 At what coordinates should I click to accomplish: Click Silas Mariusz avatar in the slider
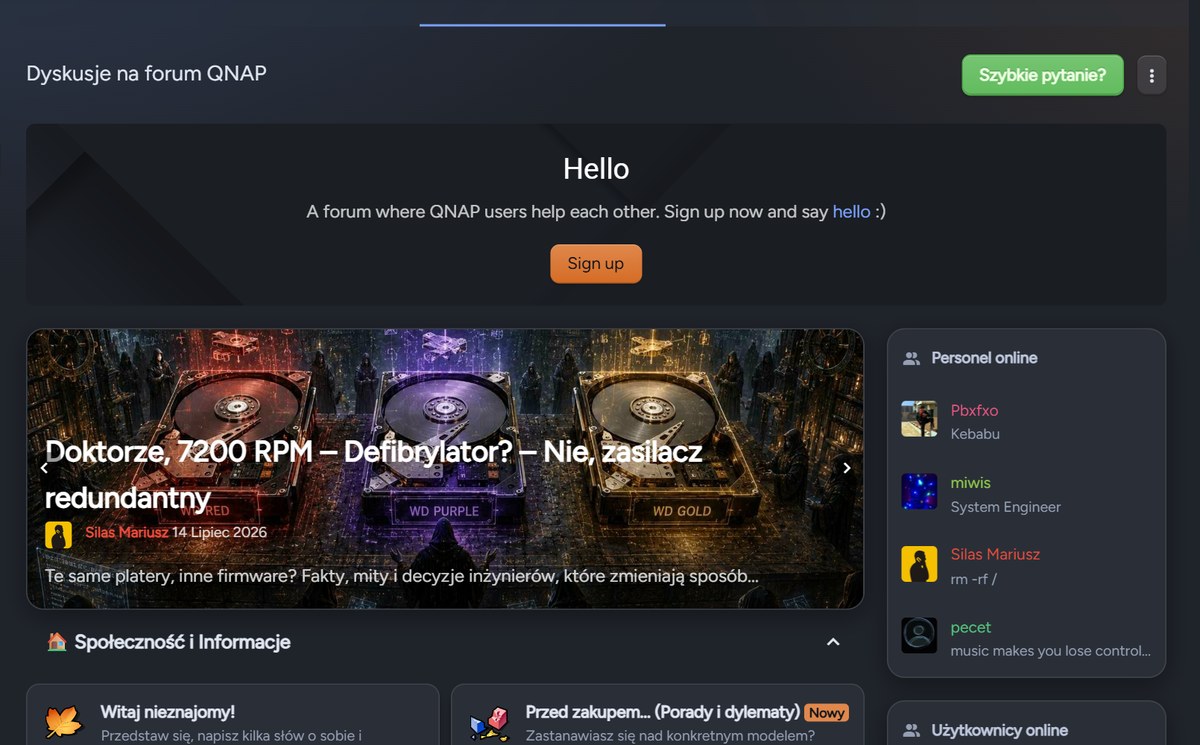click(59, 534)
